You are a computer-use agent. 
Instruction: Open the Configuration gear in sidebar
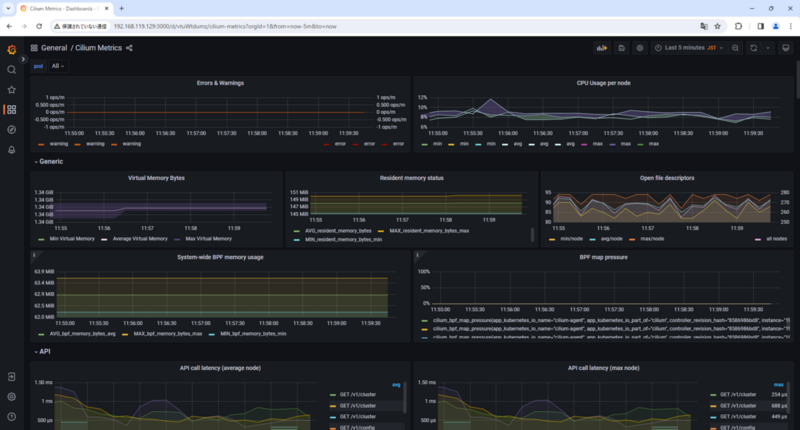click(x=11, y=396)
